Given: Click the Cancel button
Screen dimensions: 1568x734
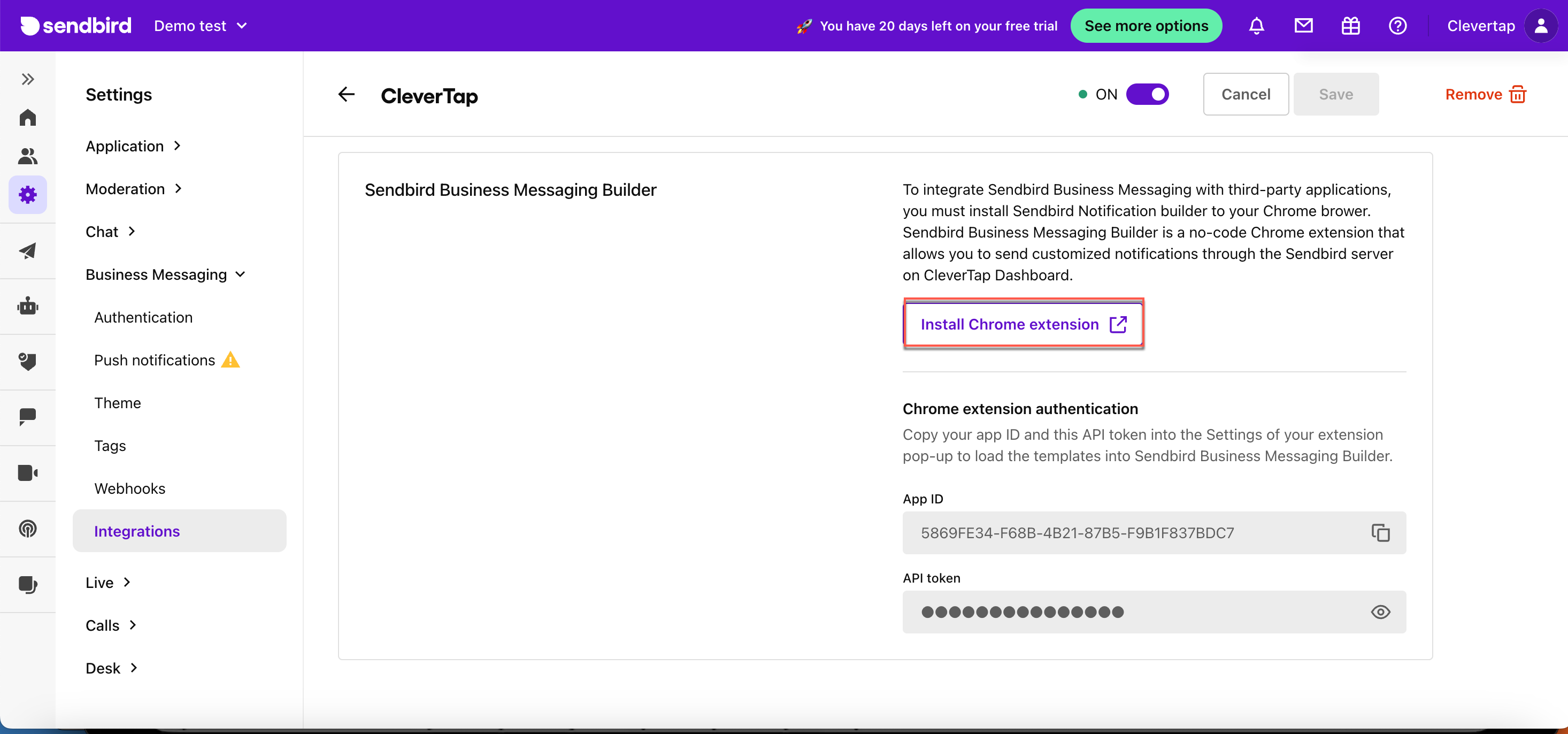Looking at the screenshot, I should click(1246, 94).
